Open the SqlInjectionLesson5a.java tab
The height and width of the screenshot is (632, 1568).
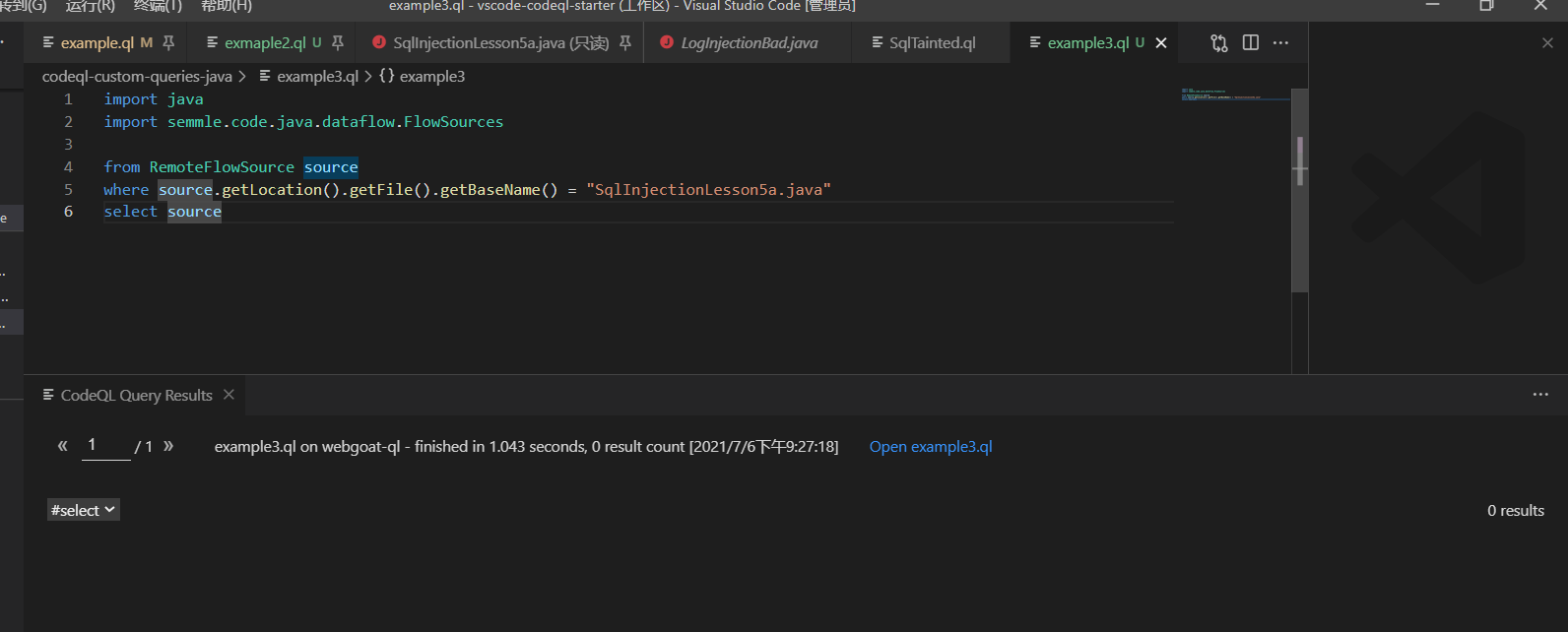(x=500, y=43)
